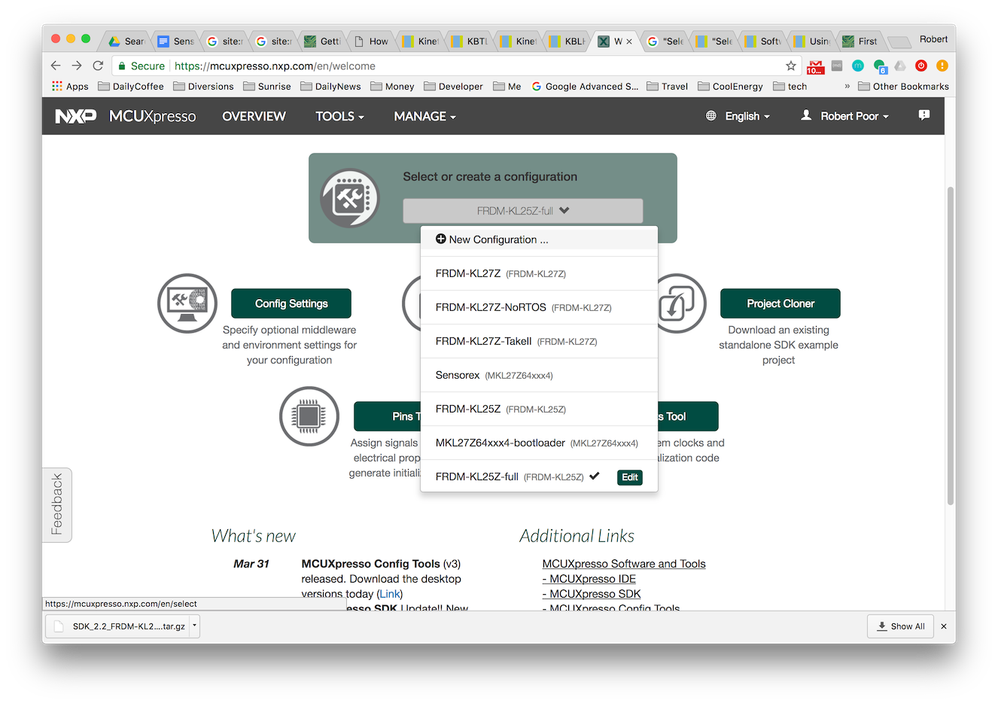The width and height of the screenshot is (998, 704).
Task: Go forward using the browser forward arrow
Action: pyautogui.click(x=77, y=66)
